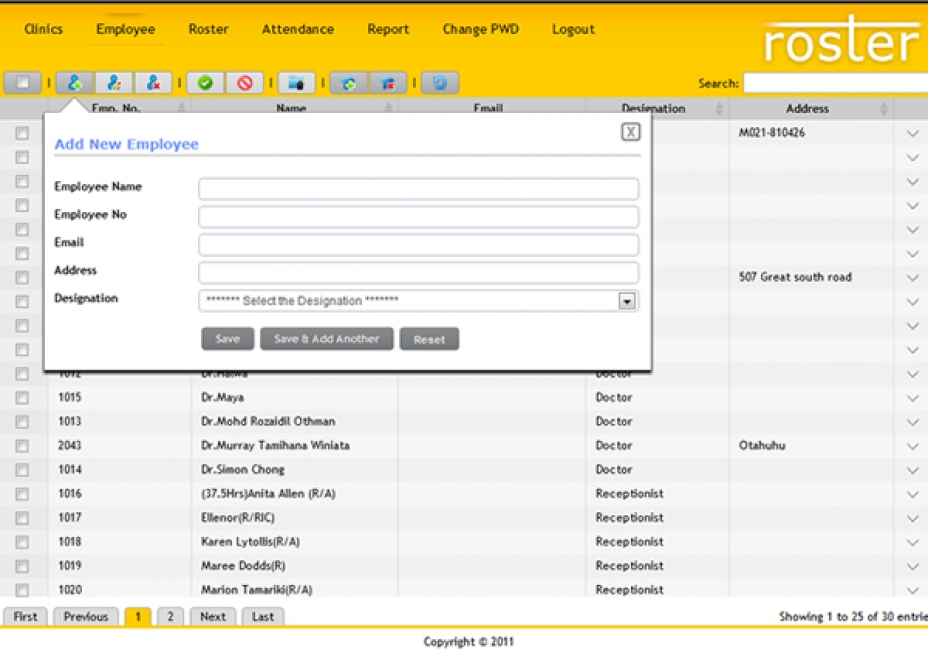Image resolution: width=928 pixels, height=650 pixels.
Task: Expand row details for employee 1013
Action: click(x=913, y=423)
